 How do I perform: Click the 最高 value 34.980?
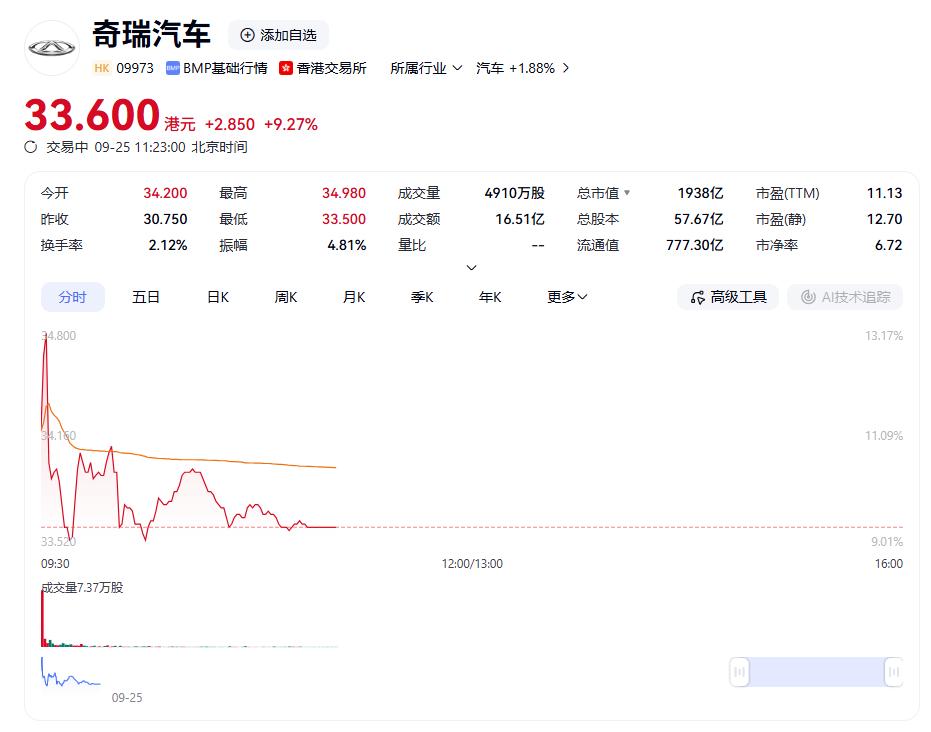point(344,193)
